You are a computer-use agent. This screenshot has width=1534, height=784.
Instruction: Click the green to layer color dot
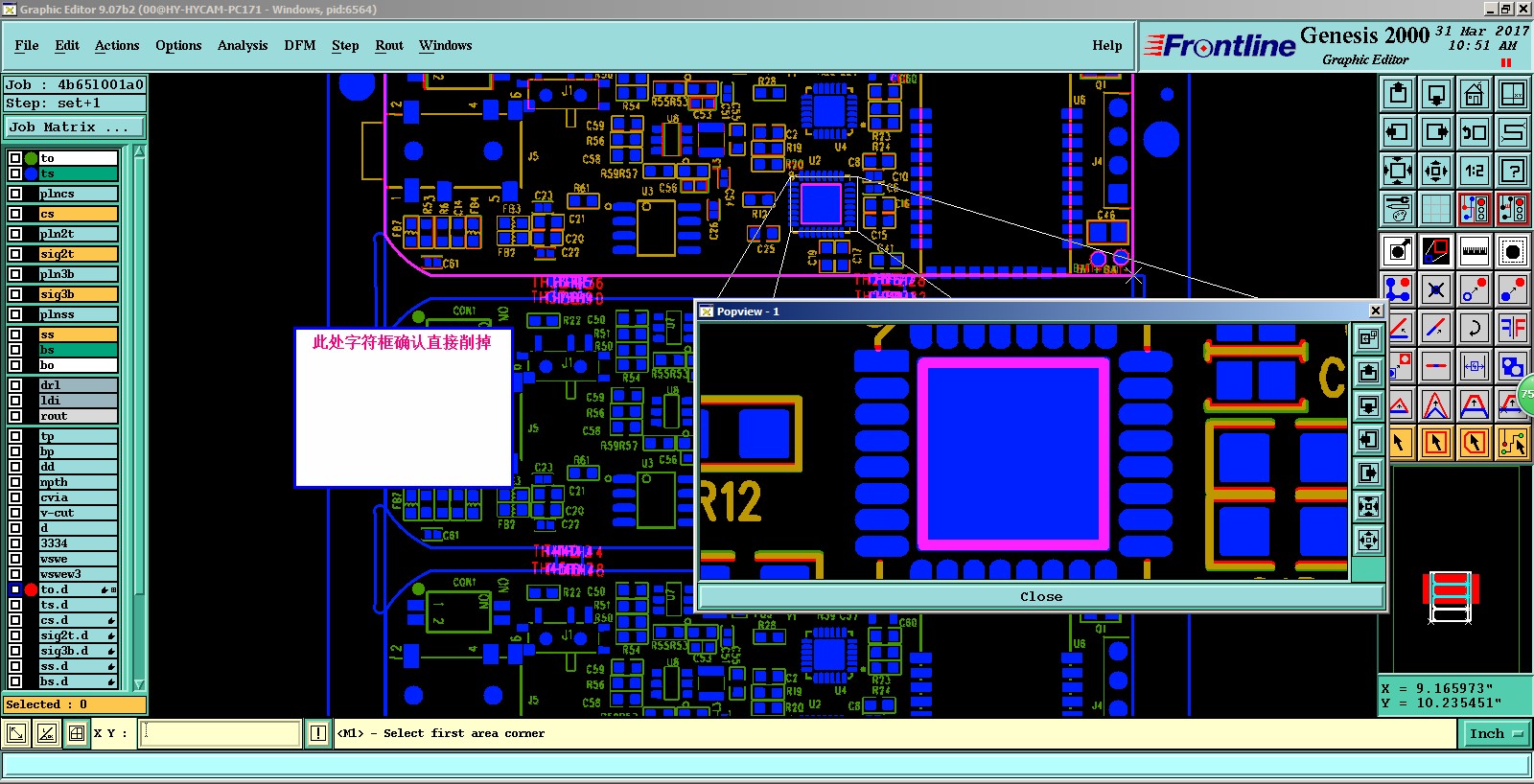coord(32,158)
